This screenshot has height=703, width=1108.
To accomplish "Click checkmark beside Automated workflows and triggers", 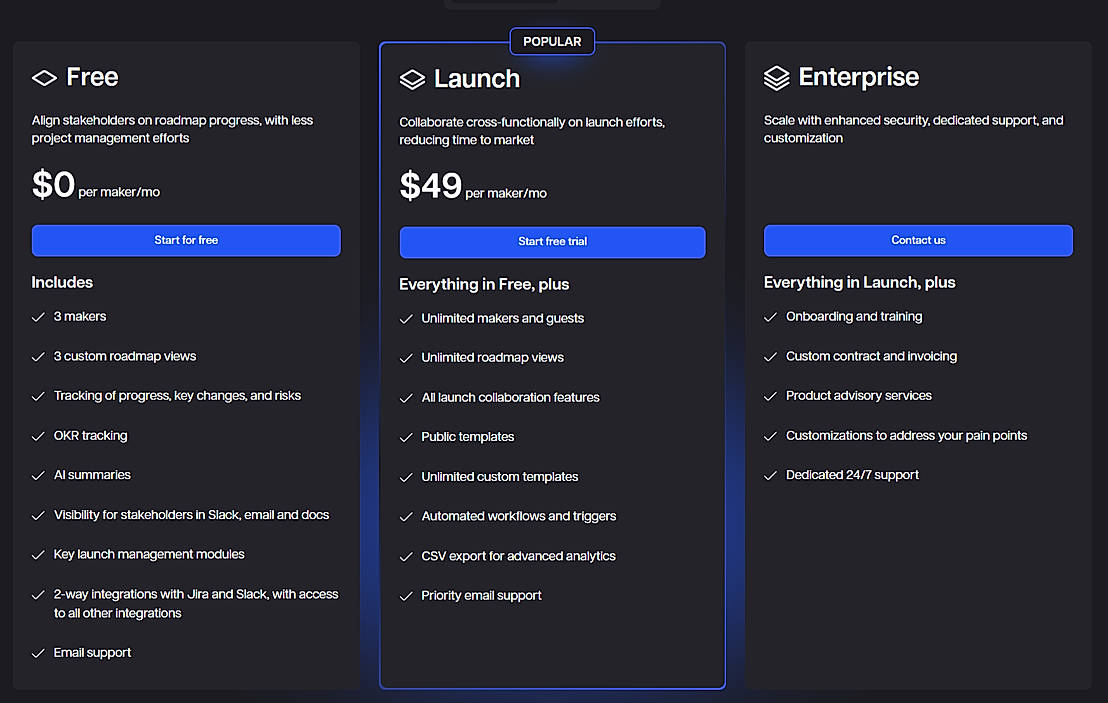I will pyautogui.click(x=406, y=517).
